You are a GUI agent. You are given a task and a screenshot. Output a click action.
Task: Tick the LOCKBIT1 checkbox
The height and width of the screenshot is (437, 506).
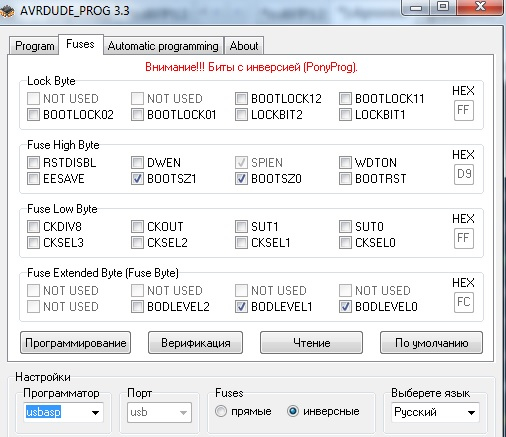coord(345,115)
